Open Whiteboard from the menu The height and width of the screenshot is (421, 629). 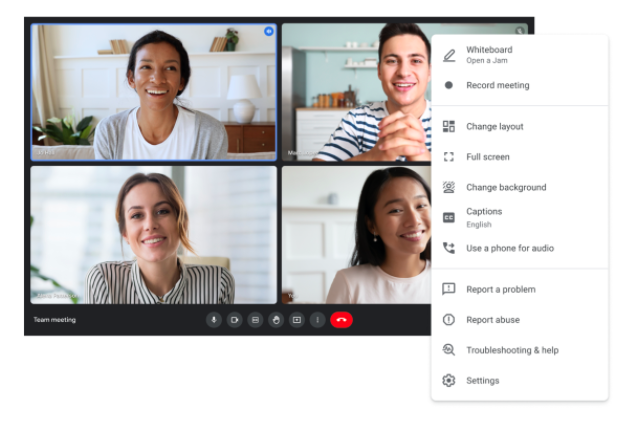[x=488, y=54]
